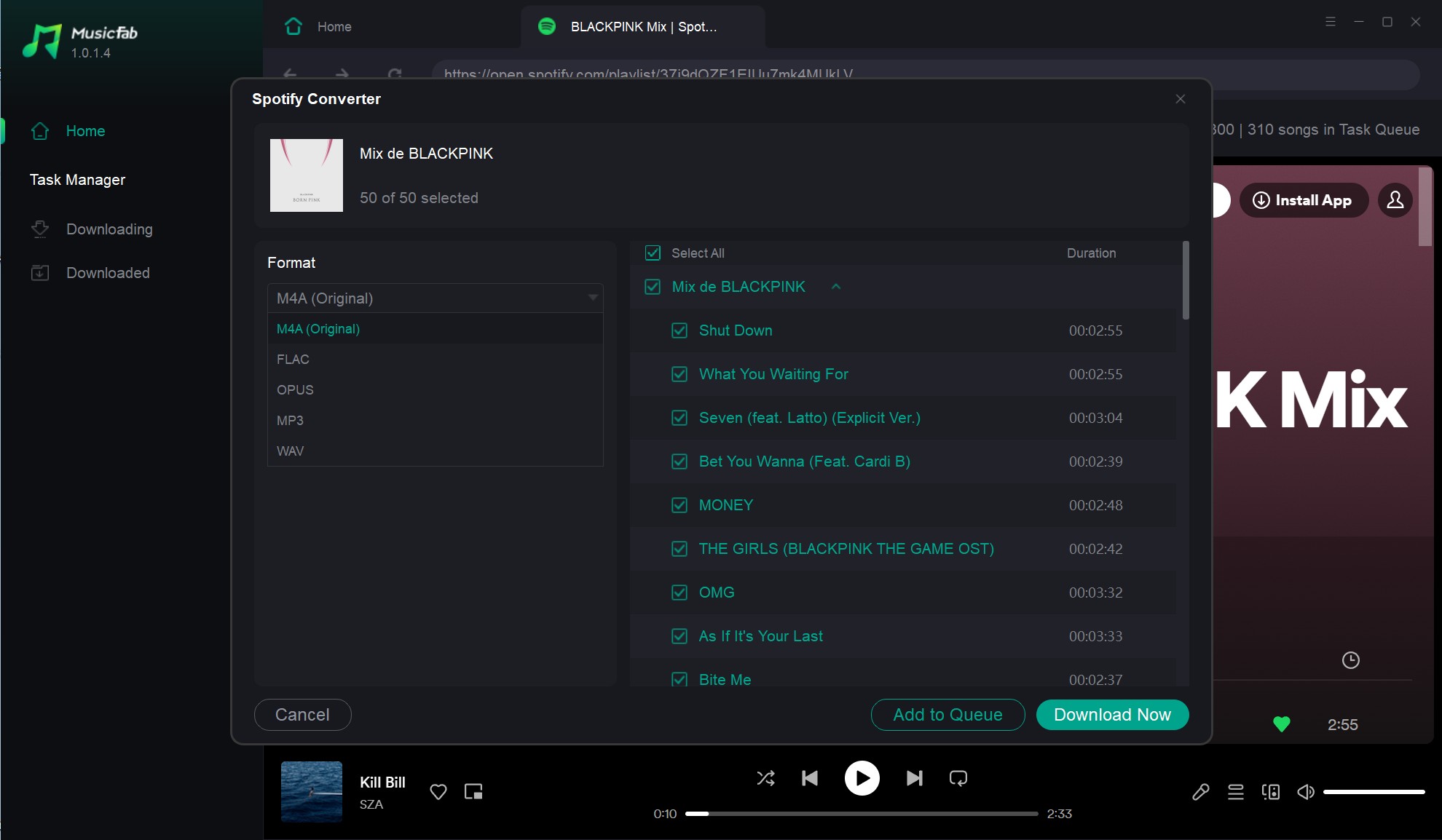Click the clock duration column icon
The image size is (1442, 840).
click(x=1351, y=660)
